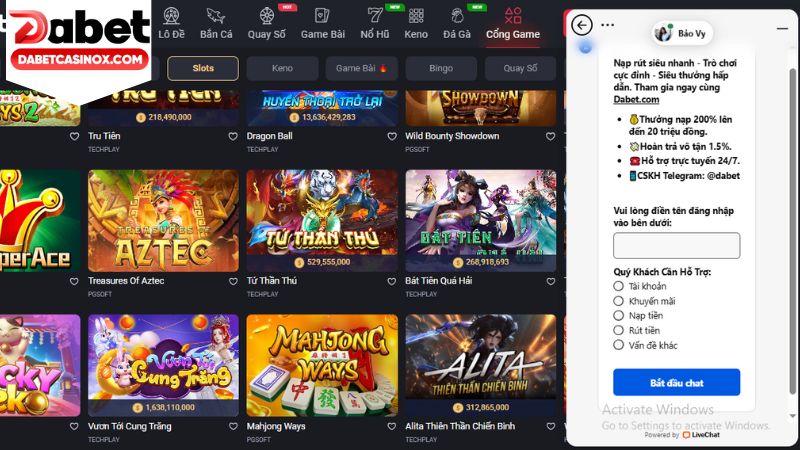Click the chat back arrow button
Image resolution: width=800 pixels, height=450 pixels.
click(582, 25)
